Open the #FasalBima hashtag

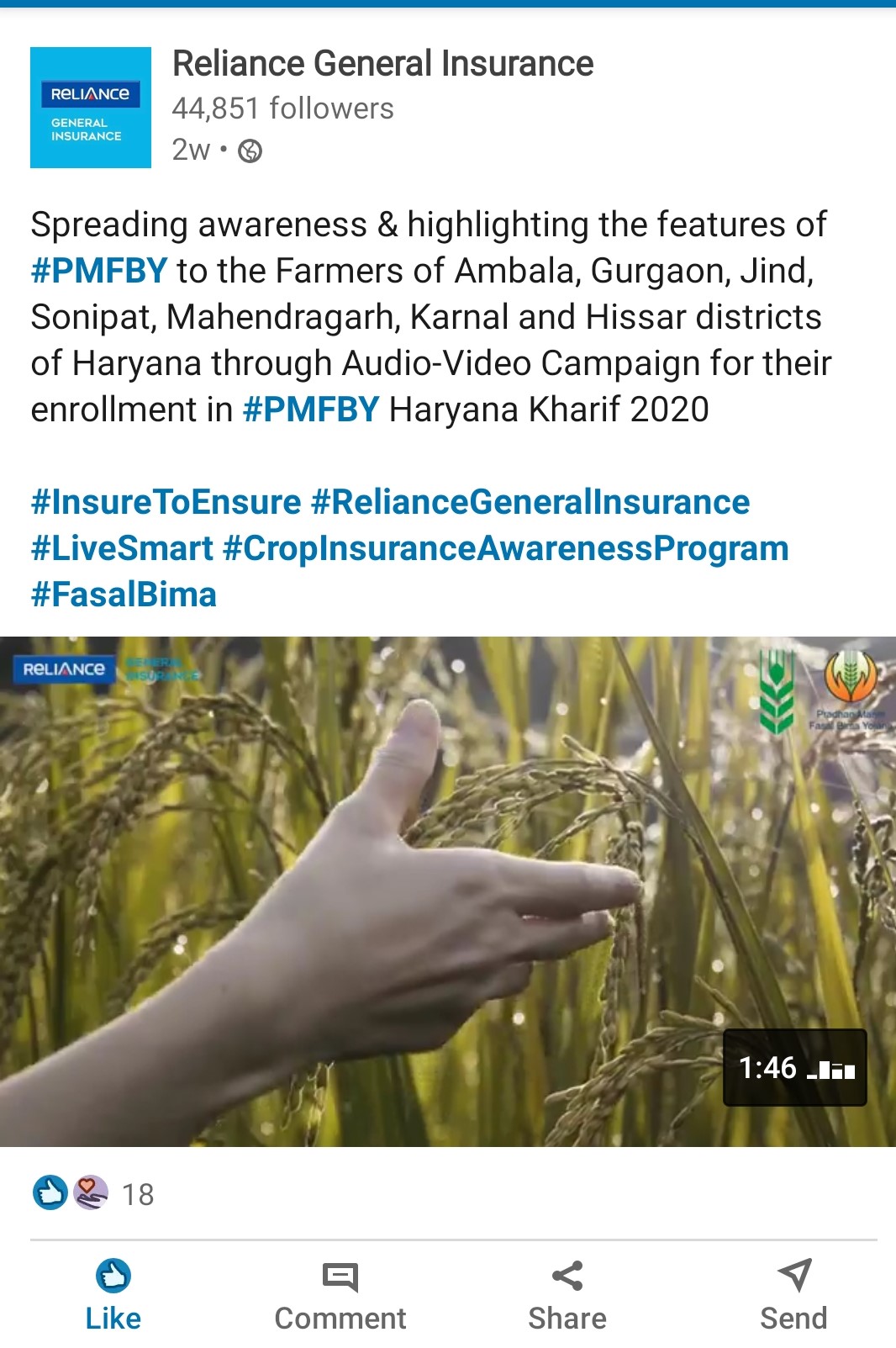coord(124,595)
